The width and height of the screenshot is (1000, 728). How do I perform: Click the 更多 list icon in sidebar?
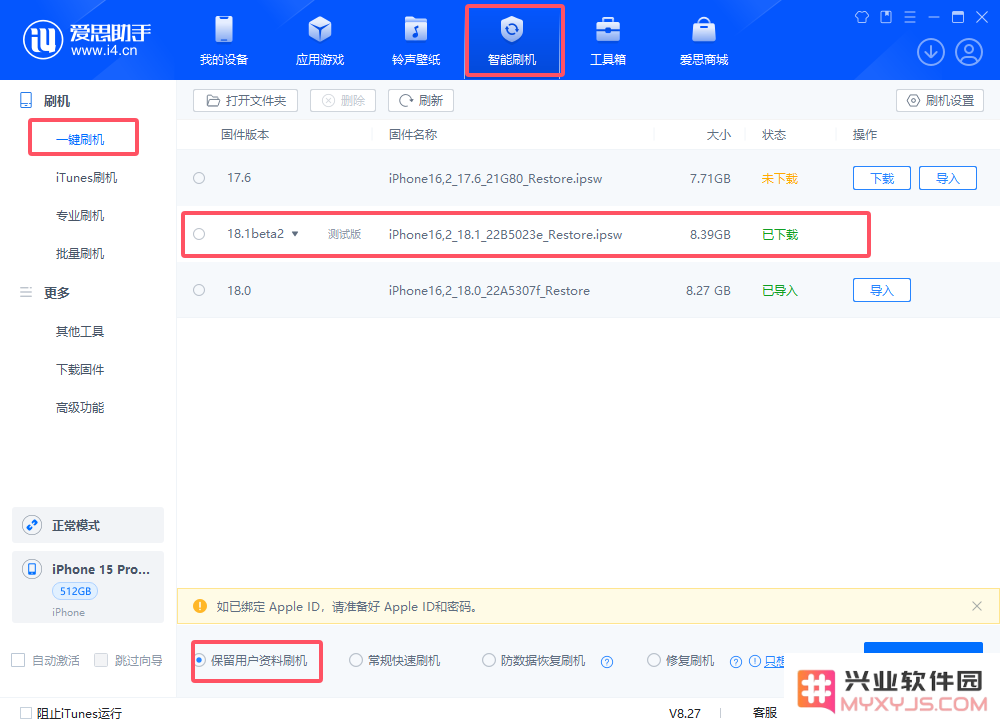coord(26,292)
